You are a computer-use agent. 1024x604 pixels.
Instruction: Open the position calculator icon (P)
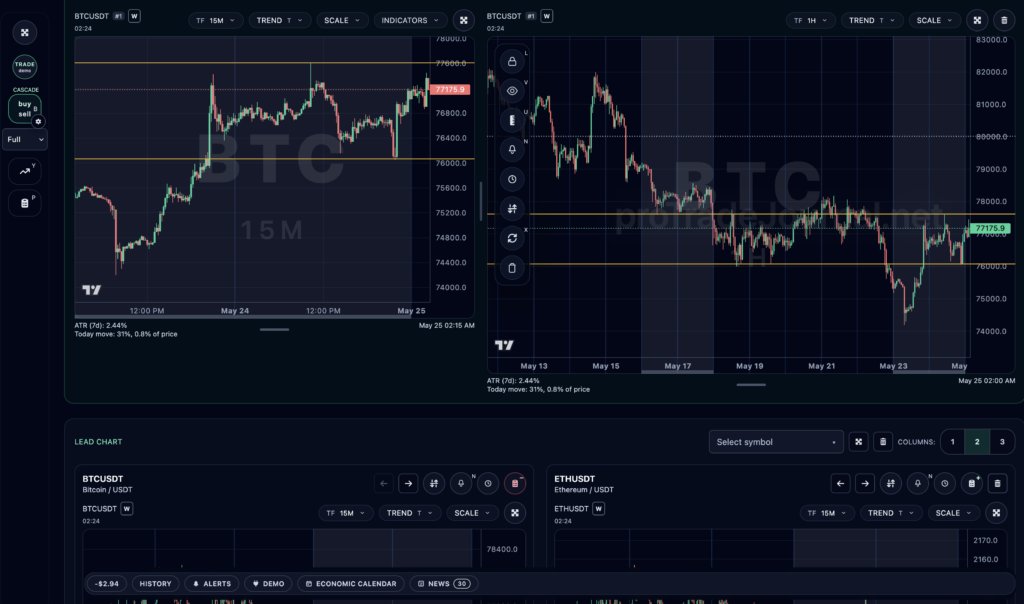[x=25, y=203]
